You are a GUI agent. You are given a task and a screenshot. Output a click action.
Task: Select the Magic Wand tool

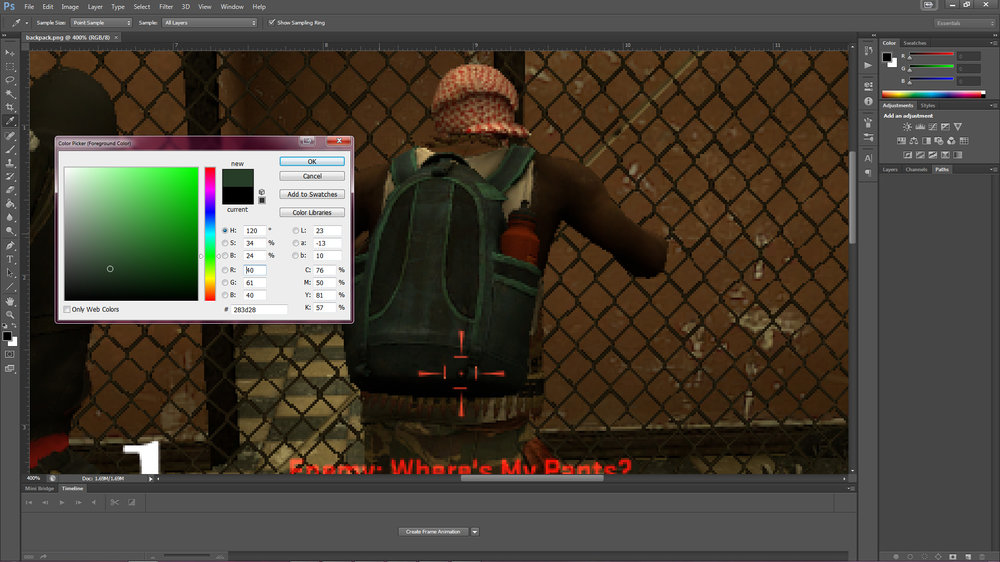[10, 94]
